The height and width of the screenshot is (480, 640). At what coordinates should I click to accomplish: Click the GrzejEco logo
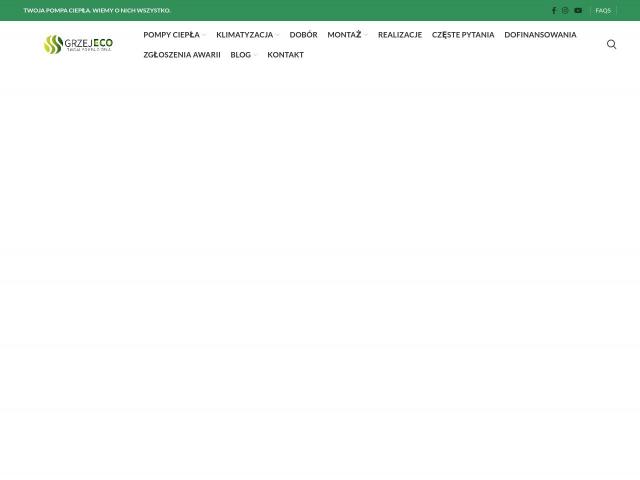tap(78, 44)
